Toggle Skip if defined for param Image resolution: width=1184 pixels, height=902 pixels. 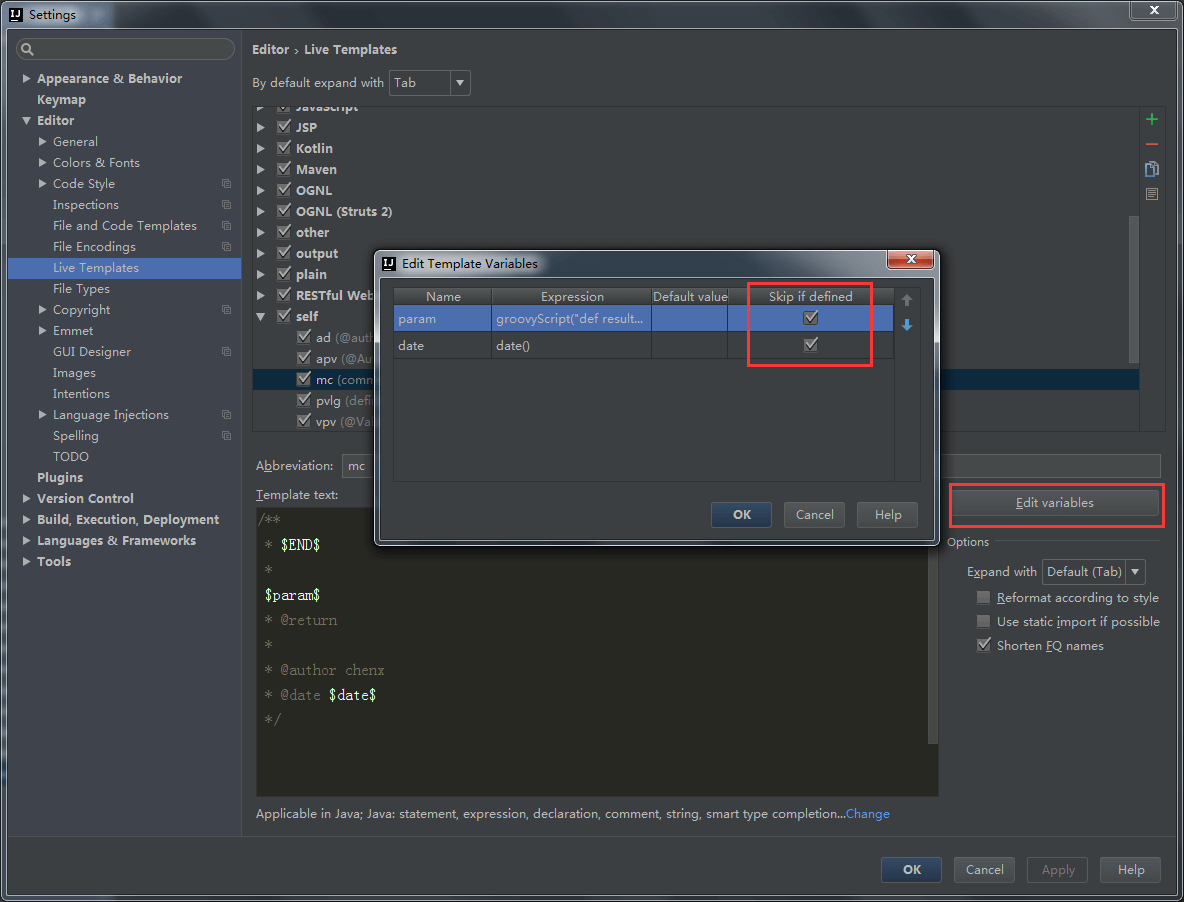coord(811,318)
